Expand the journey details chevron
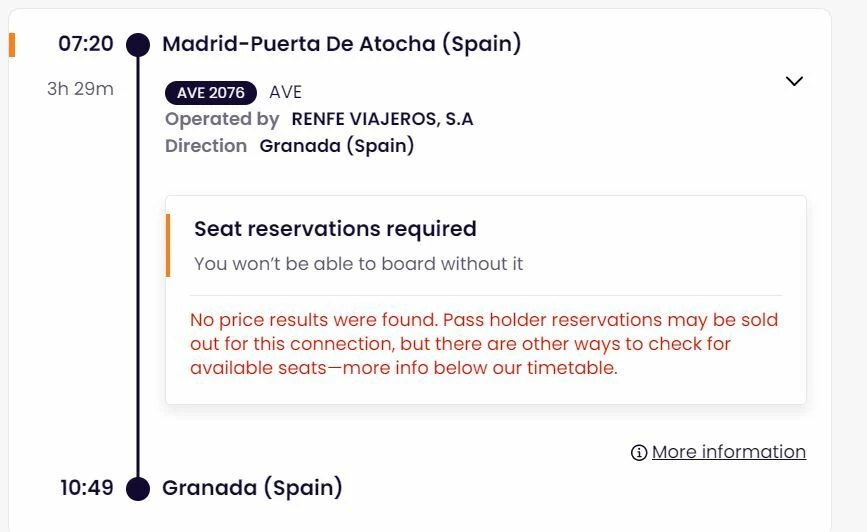This screenshot has height=532, width=867. click(794, 81)
